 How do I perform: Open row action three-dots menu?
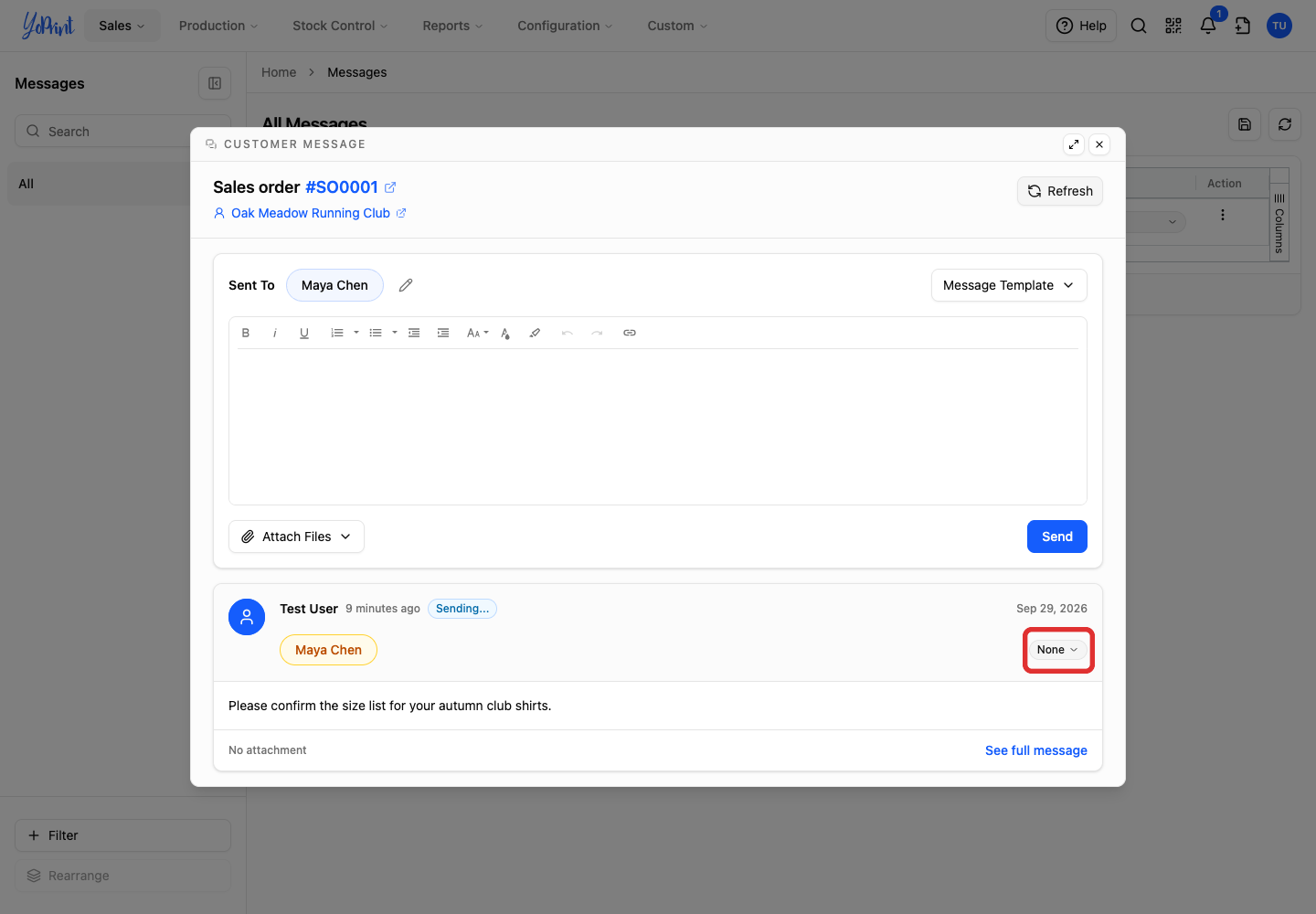[1223, 215]
